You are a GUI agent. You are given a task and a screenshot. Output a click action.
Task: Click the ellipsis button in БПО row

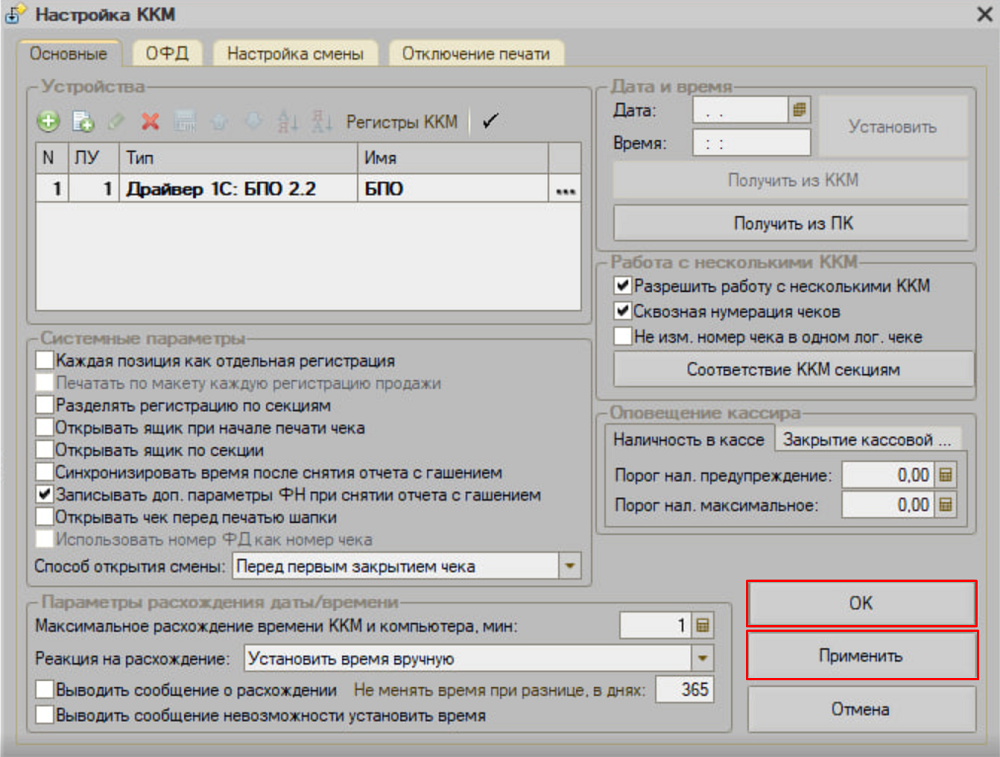point(565,189)
